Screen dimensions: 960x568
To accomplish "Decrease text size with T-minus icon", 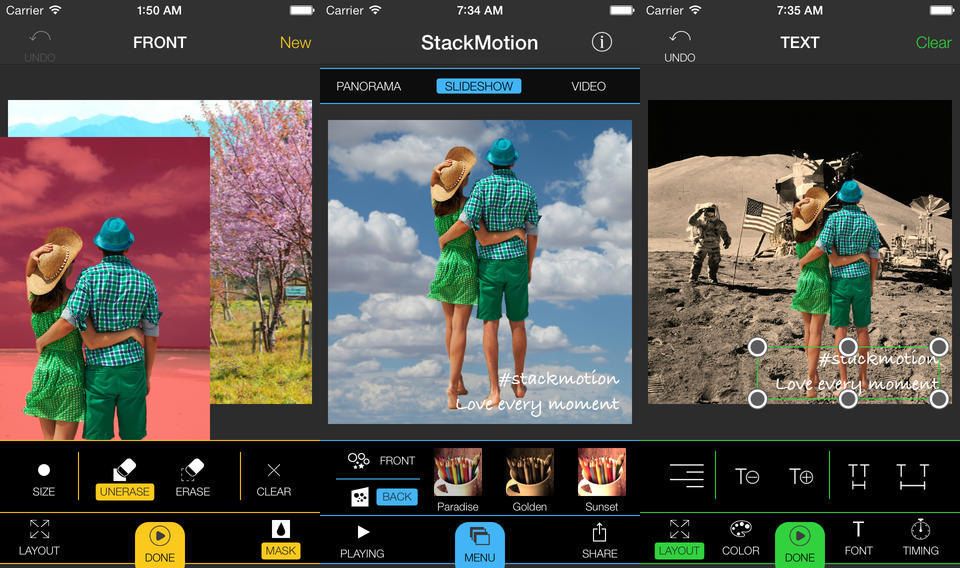I will (x=747, y=476).
